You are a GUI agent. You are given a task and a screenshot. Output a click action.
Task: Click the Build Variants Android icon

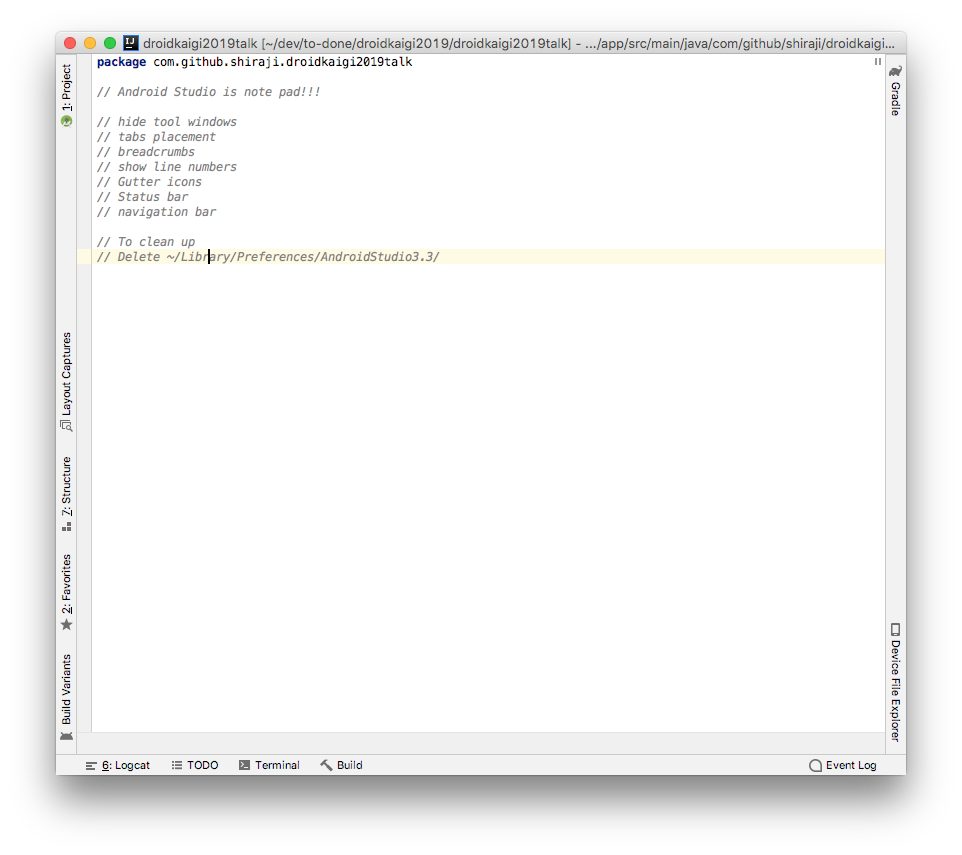click(x=66, y=735)
